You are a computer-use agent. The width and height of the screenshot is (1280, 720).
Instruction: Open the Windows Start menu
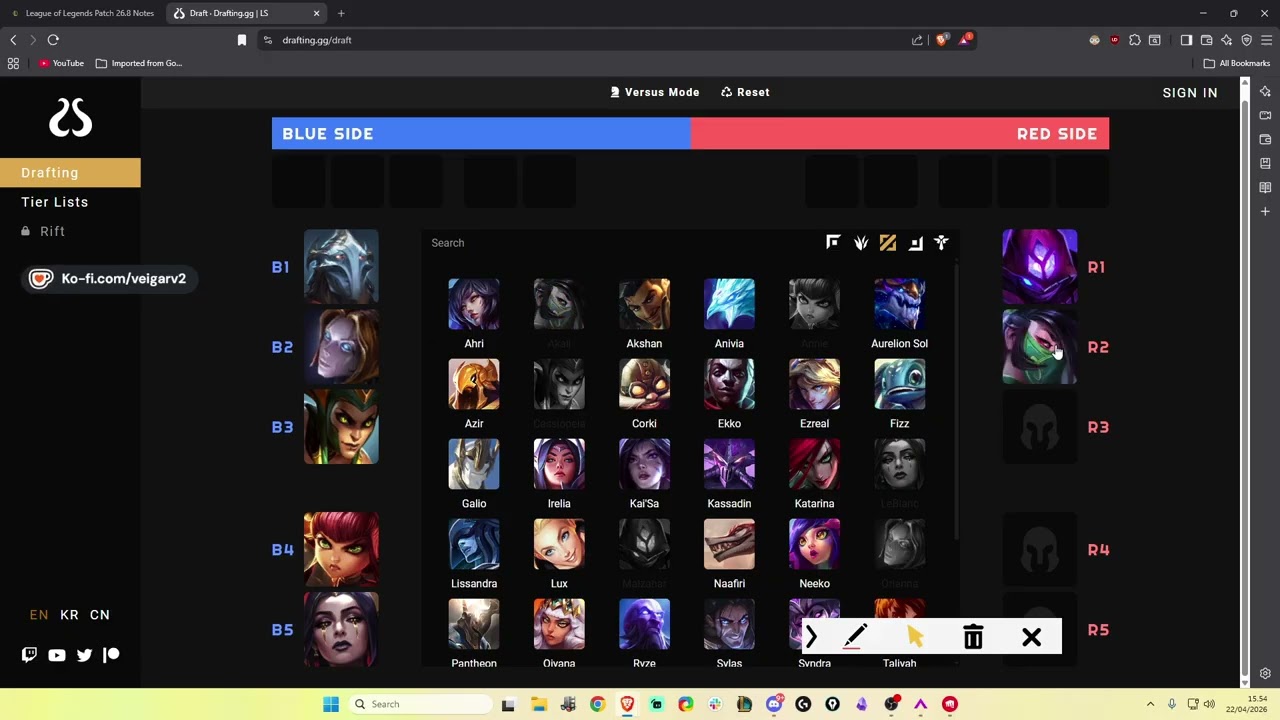[x=331, y=704]
